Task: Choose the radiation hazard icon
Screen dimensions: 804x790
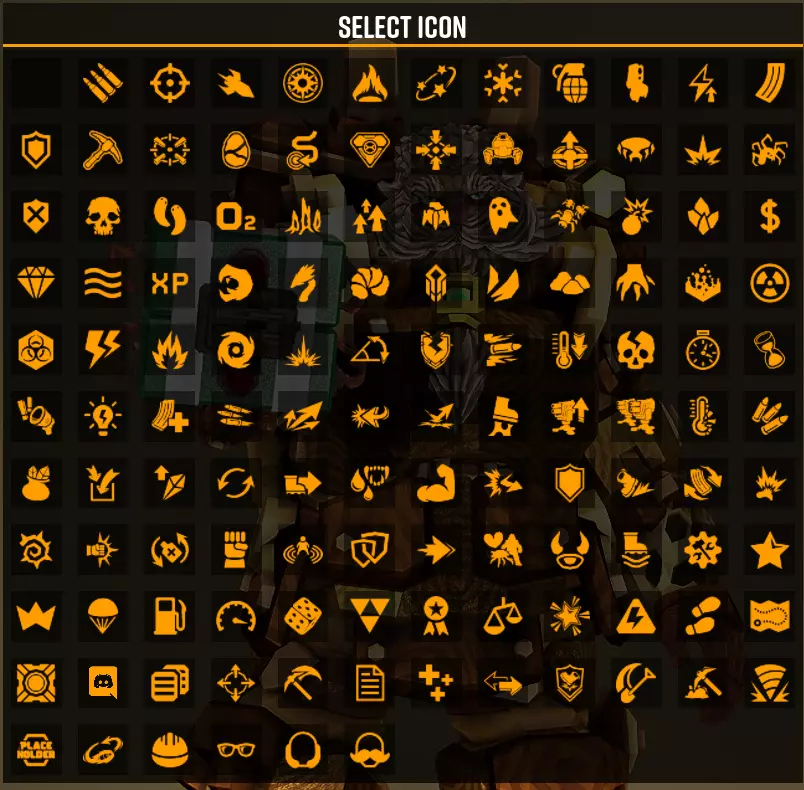Action: (769, 283)
